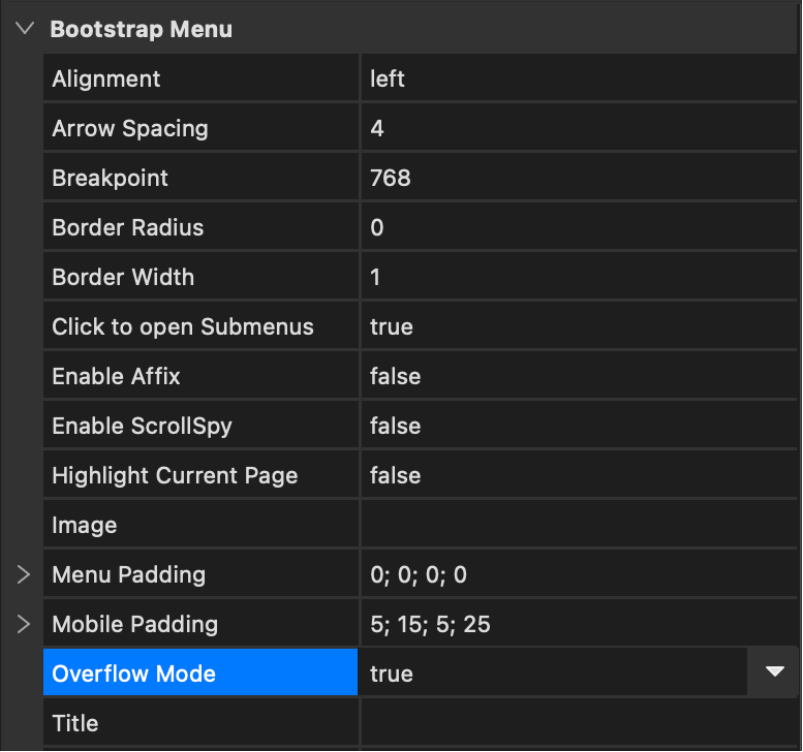Screen dimensions: 803x752
Task: Select the Alignment property label
Action: (x=106, y=79)
